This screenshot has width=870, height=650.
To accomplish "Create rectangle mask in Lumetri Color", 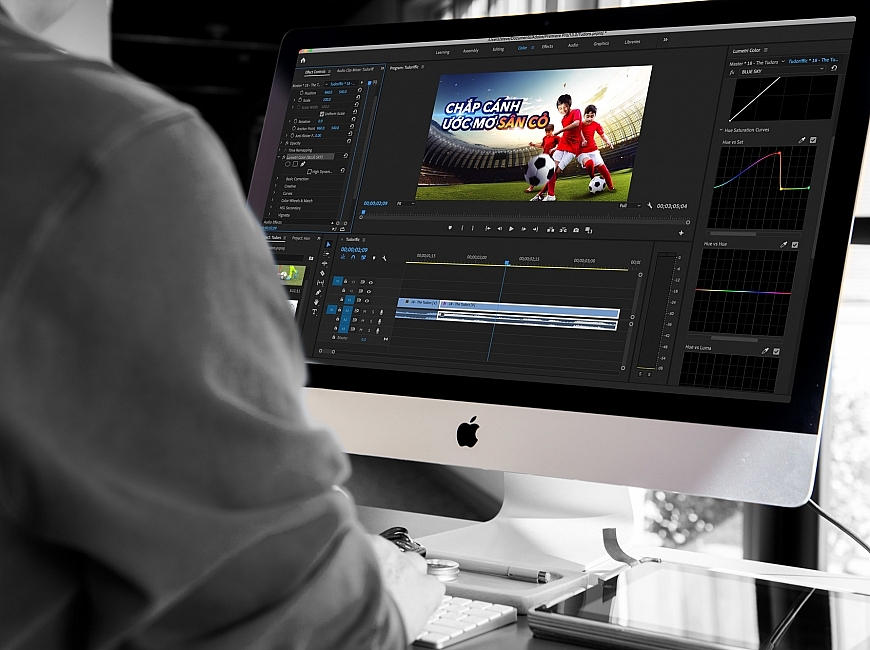I will pyautogui.click(x=296, y=164).
